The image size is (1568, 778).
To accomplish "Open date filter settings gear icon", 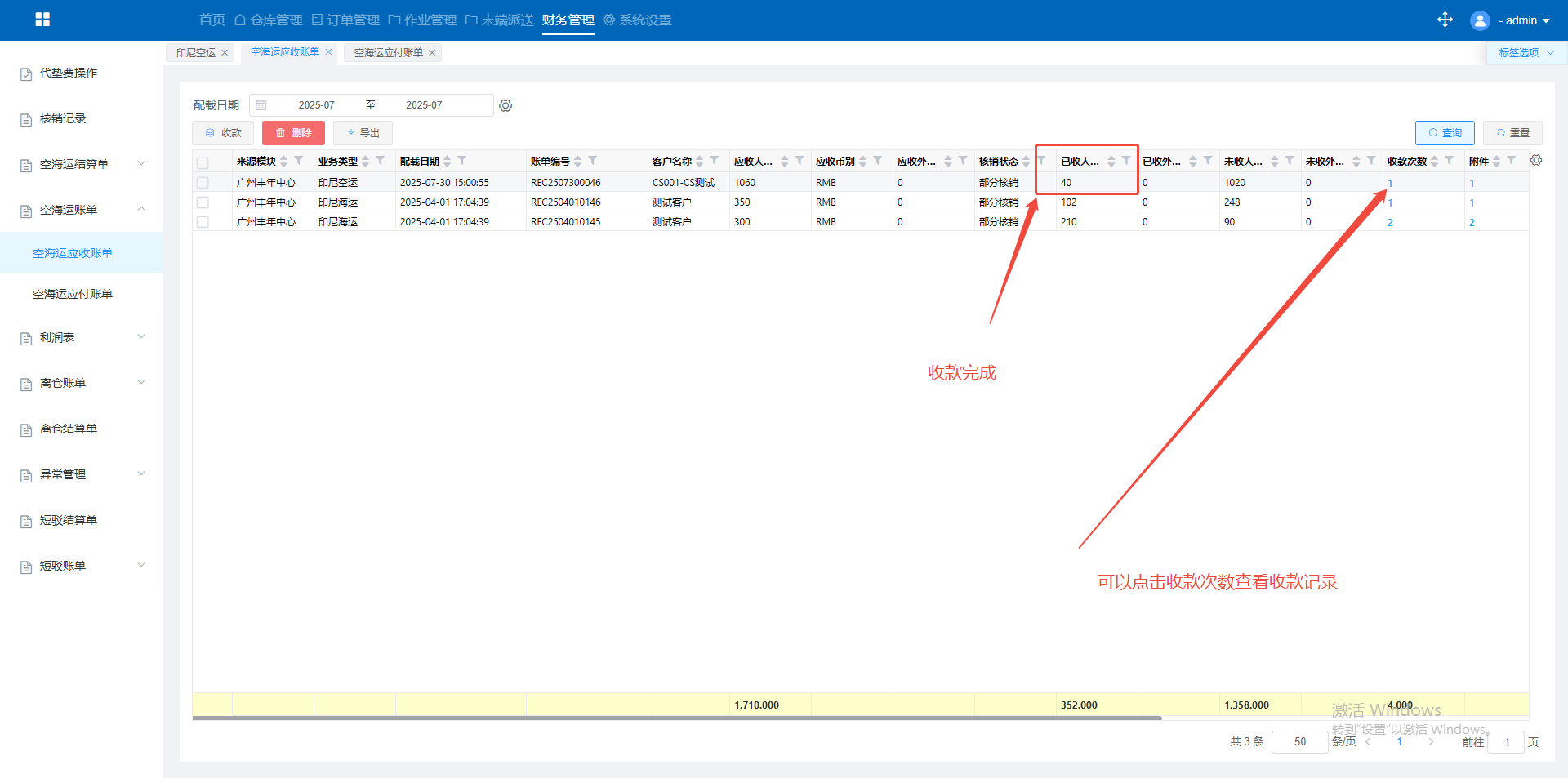I will tap(506, 105).
